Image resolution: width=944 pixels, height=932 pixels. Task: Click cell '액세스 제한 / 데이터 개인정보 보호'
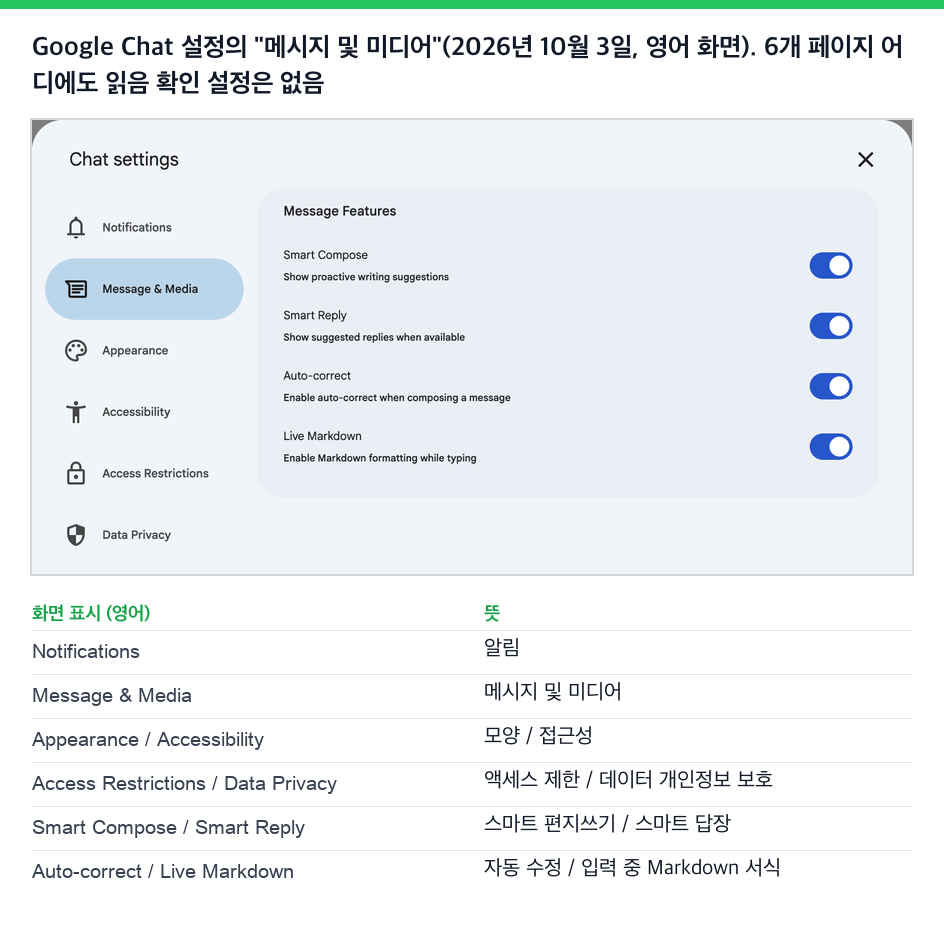(629, 779)
